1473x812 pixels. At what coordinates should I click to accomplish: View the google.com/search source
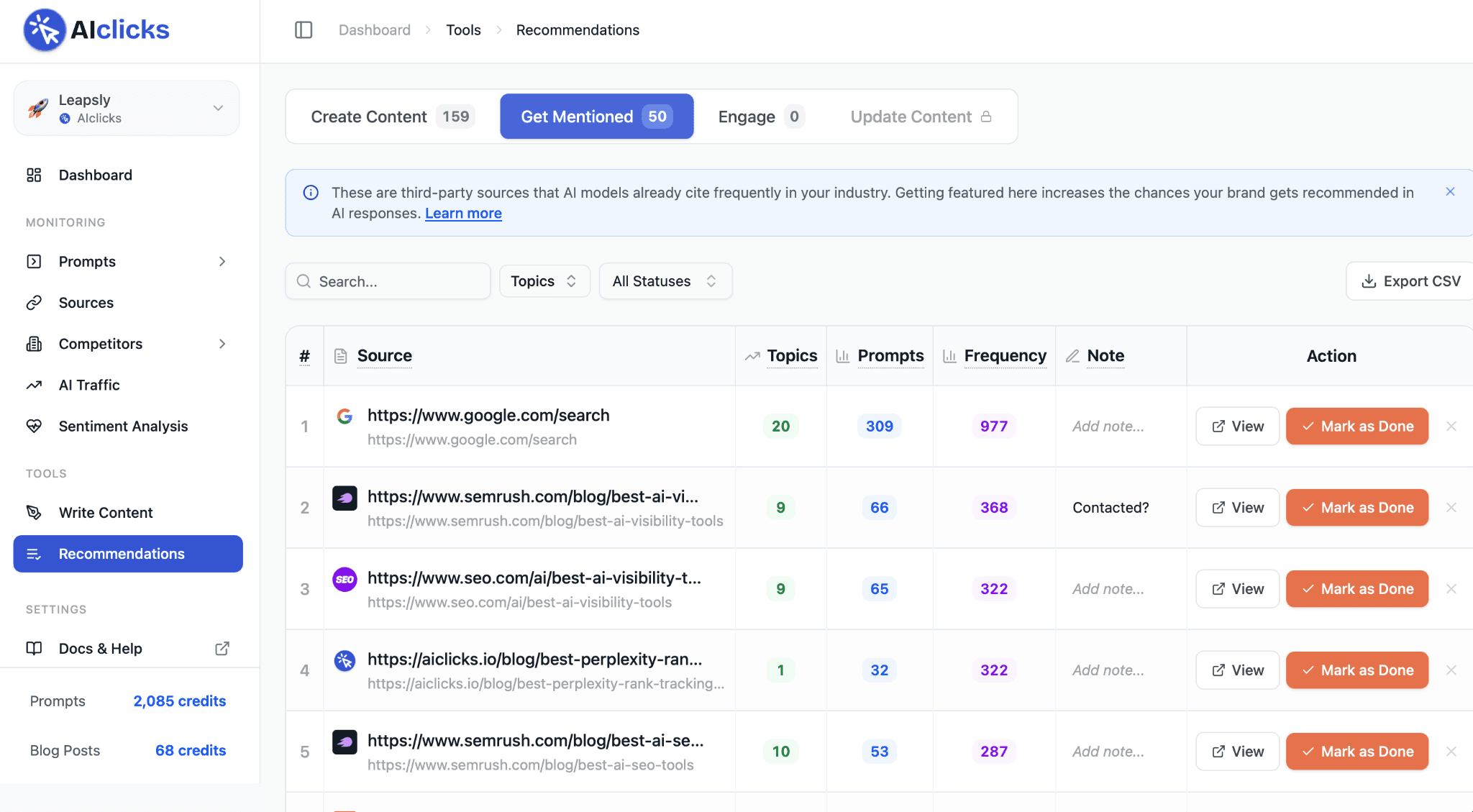point(1237,426)
